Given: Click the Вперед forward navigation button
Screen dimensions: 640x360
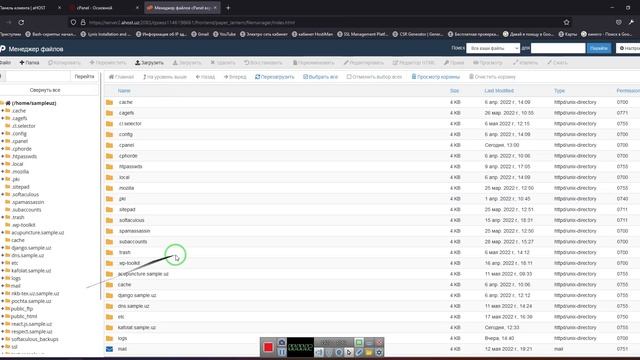Looking at the screenshot, I should 235,77.
